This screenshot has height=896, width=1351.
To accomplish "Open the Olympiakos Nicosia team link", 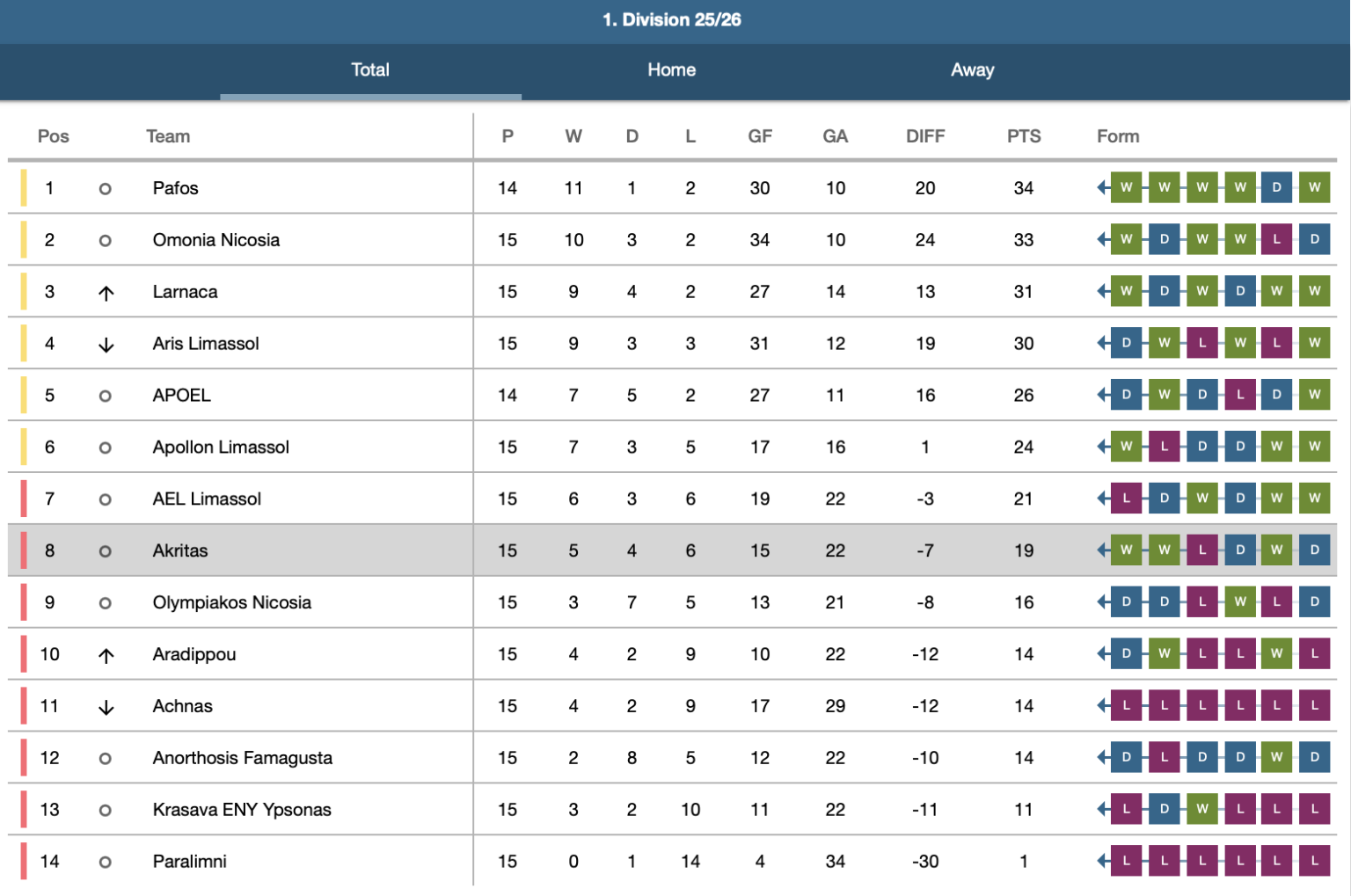I will [231, 602].
